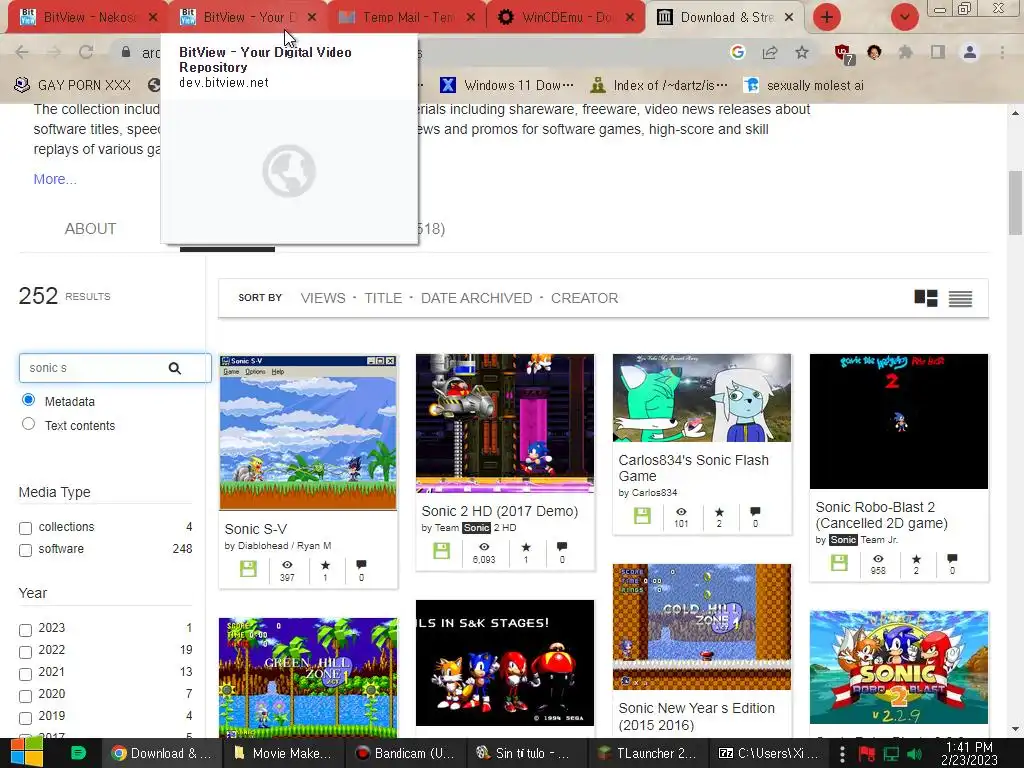This screenshot has height=768, width=1024.
Task: Check the collections media type filter
Action: point(25,528)
